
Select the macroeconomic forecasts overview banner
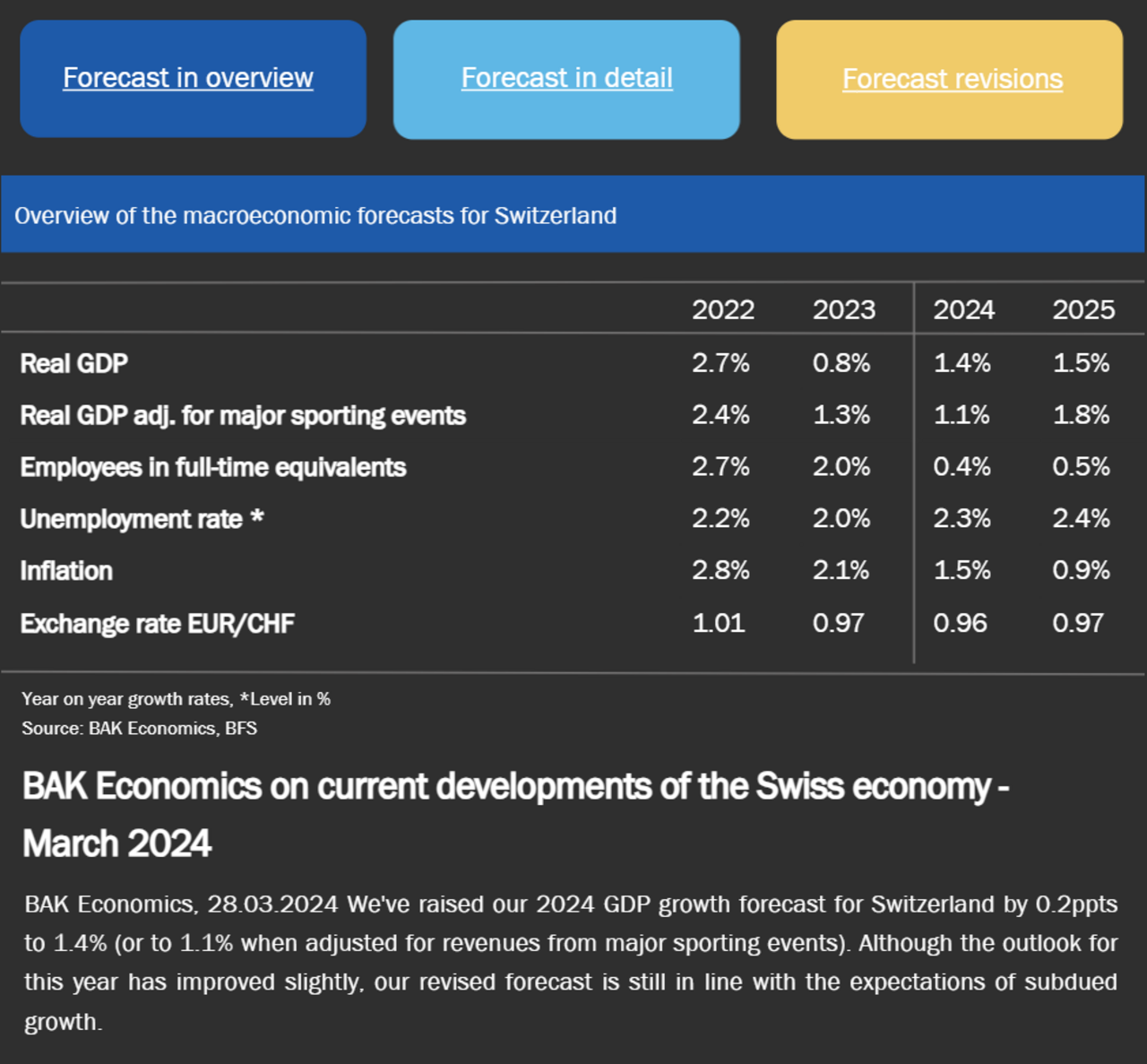[x=573, y=214]
